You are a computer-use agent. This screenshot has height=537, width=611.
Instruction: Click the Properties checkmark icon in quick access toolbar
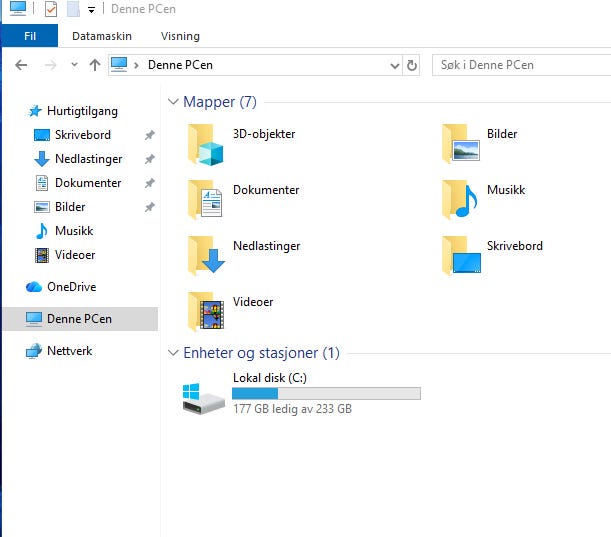coord(51,9)
